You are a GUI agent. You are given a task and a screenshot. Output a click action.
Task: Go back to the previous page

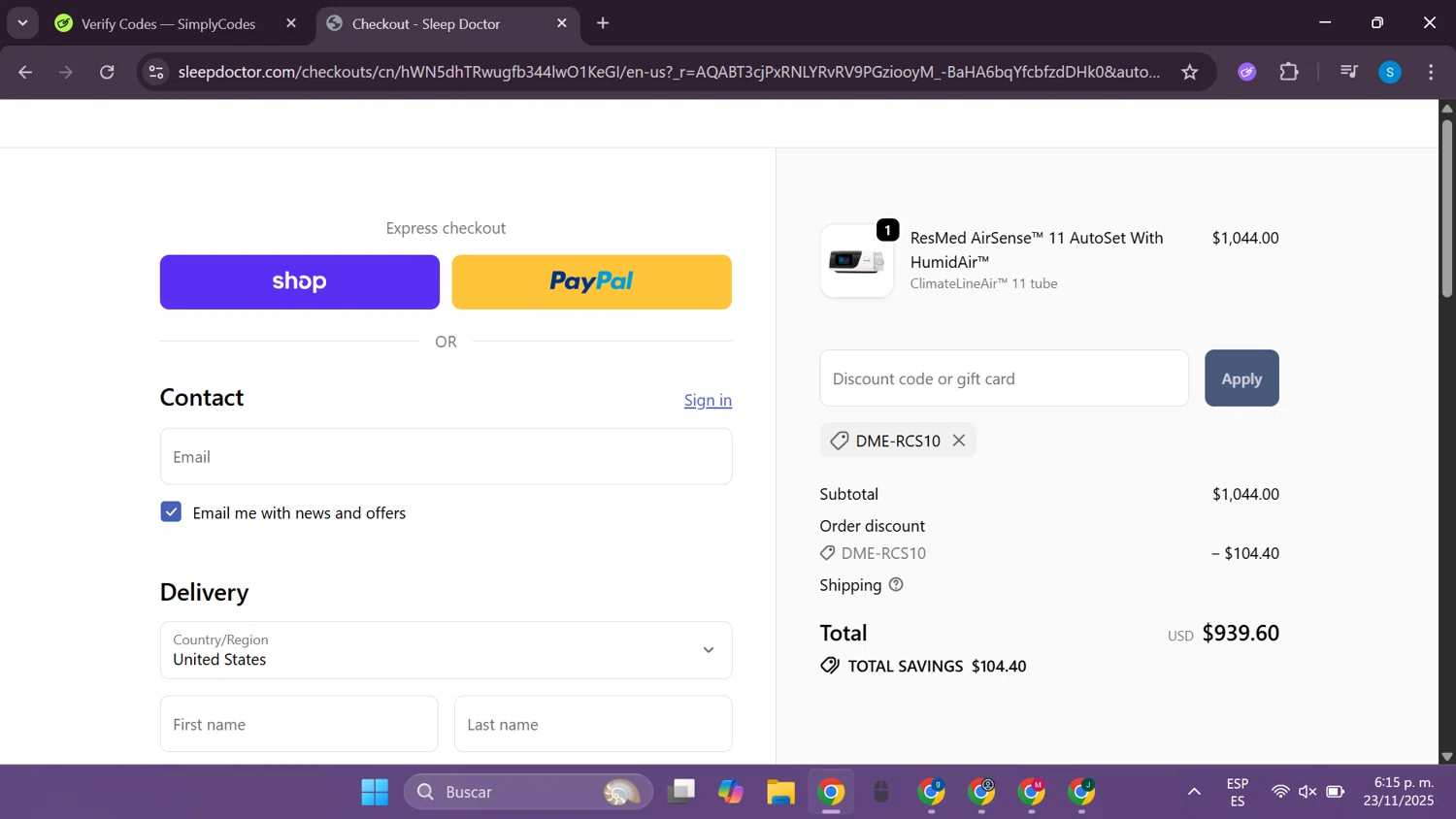click(25, 72)
